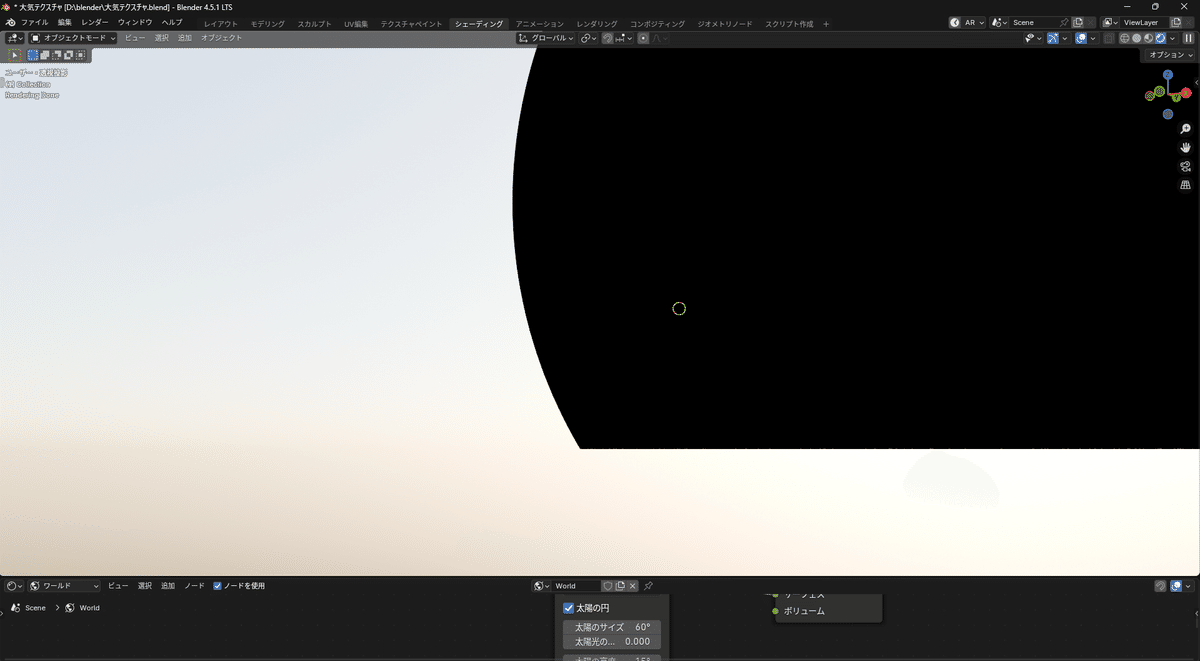This screenshot has height=661, width=1200.
Task: Switch to the コンポジティング workspace tab
Action: pos(657,23)
